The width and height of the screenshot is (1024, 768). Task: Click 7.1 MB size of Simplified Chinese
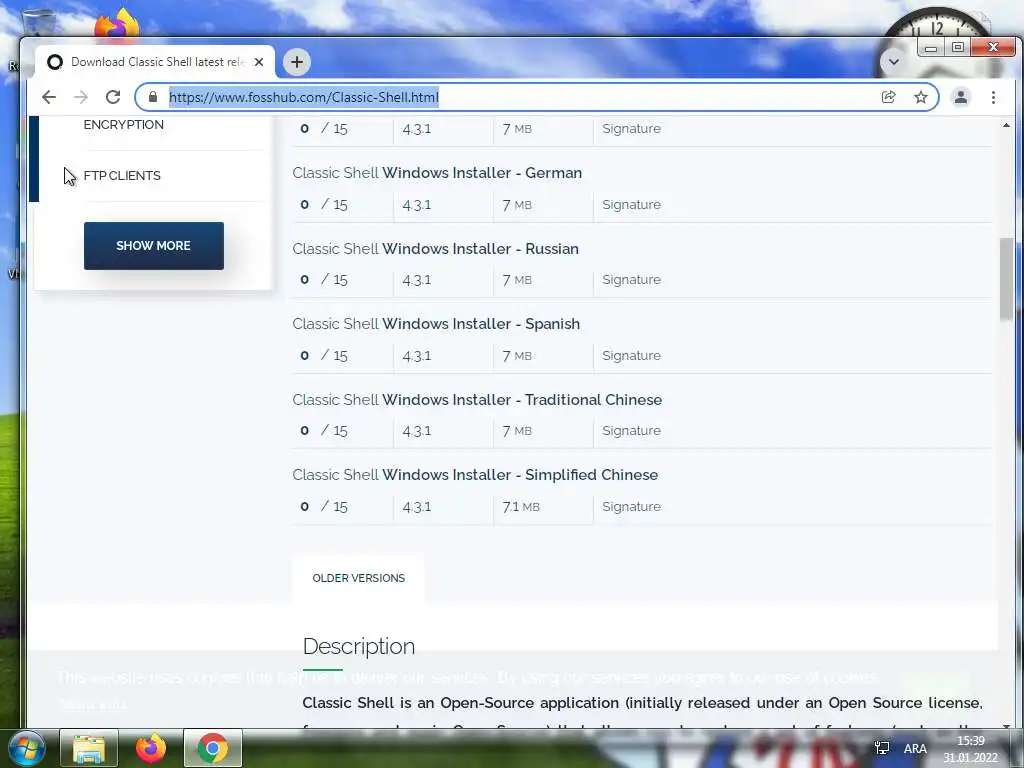point(521,507)
